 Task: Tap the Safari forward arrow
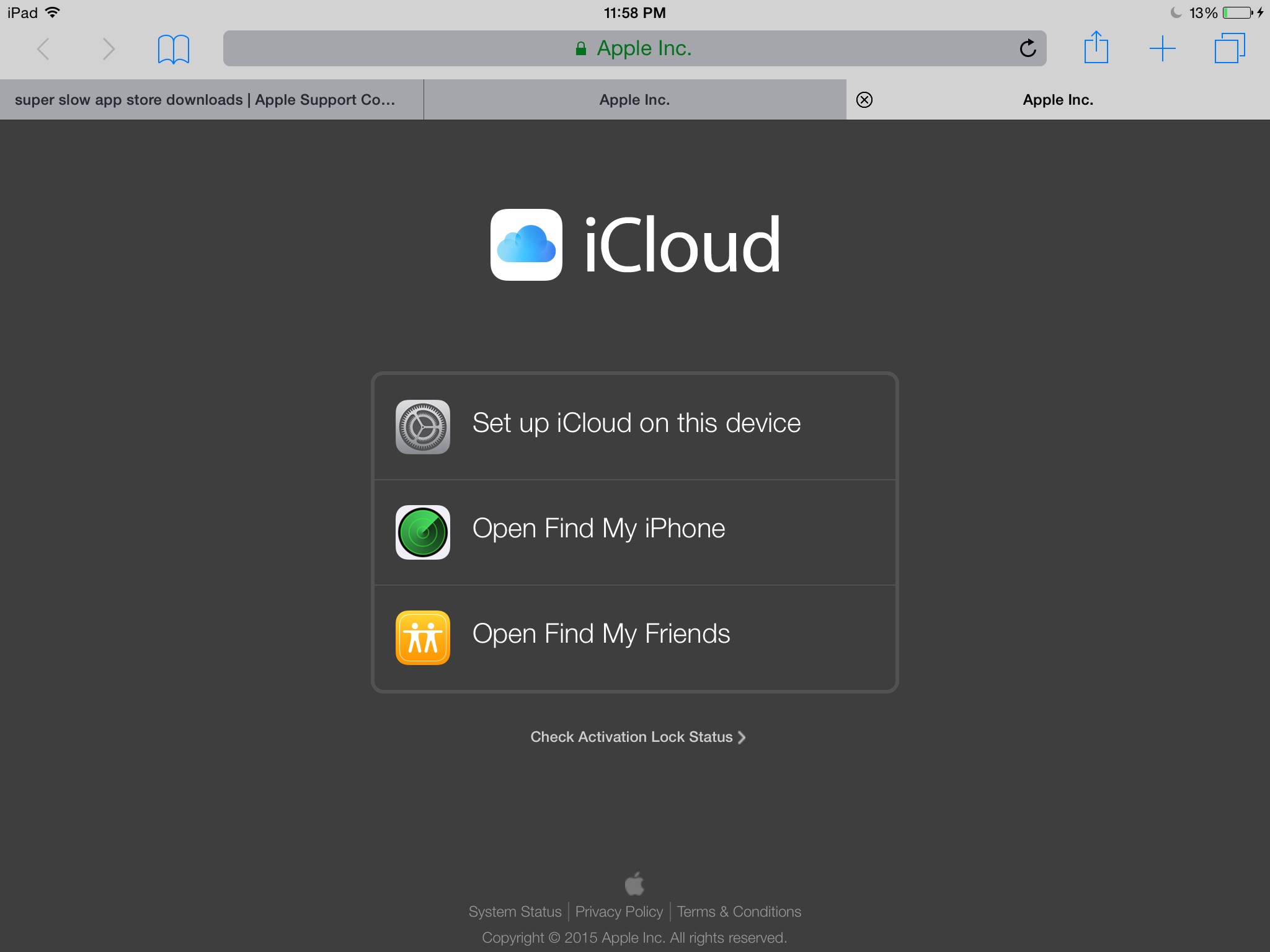coord(109,49)
